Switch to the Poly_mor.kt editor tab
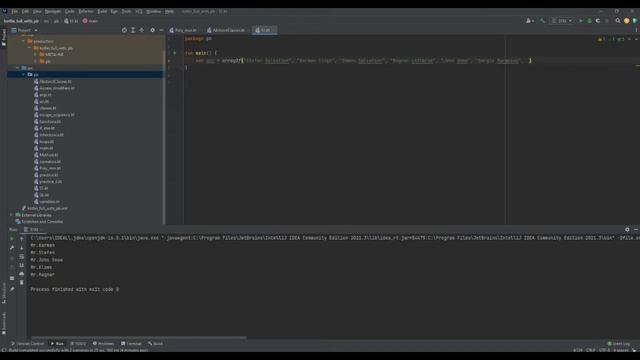This screenshot has height=360, width=640. coord(183,30)
